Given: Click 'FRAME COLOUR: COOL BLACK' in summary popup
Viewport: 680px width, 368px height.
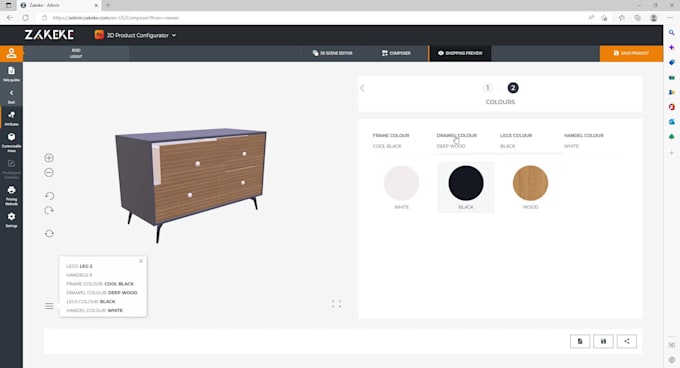Looking at the screenshot, I should click(100, 283).
